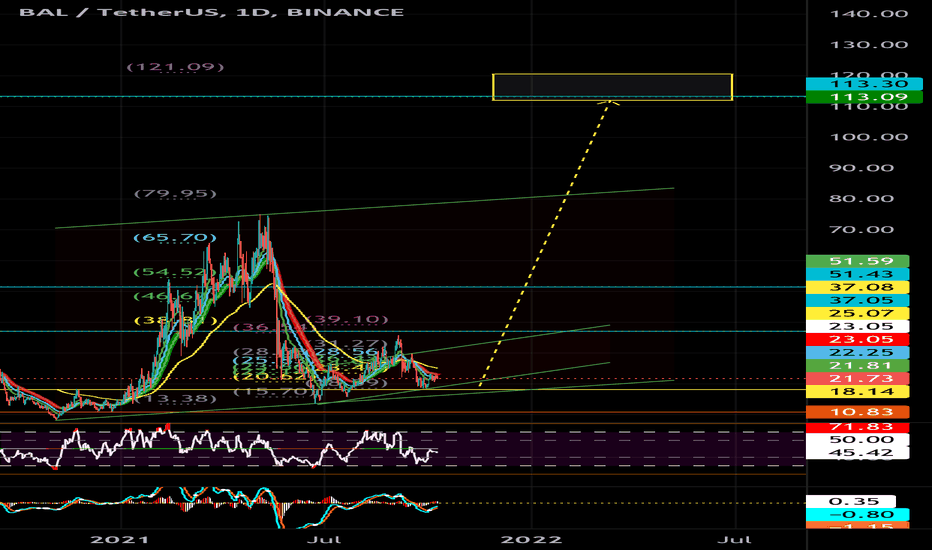Click the 140.00 price axis value

click(x=868, y=14)
